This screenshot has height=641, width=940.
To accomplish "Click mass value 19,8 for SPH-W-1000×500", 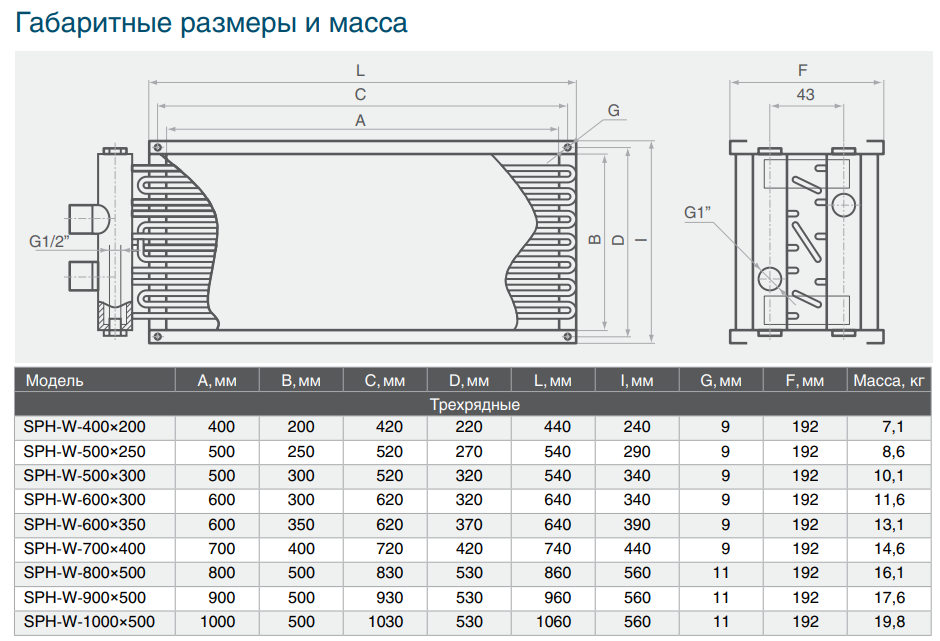I will pos(889,622).
